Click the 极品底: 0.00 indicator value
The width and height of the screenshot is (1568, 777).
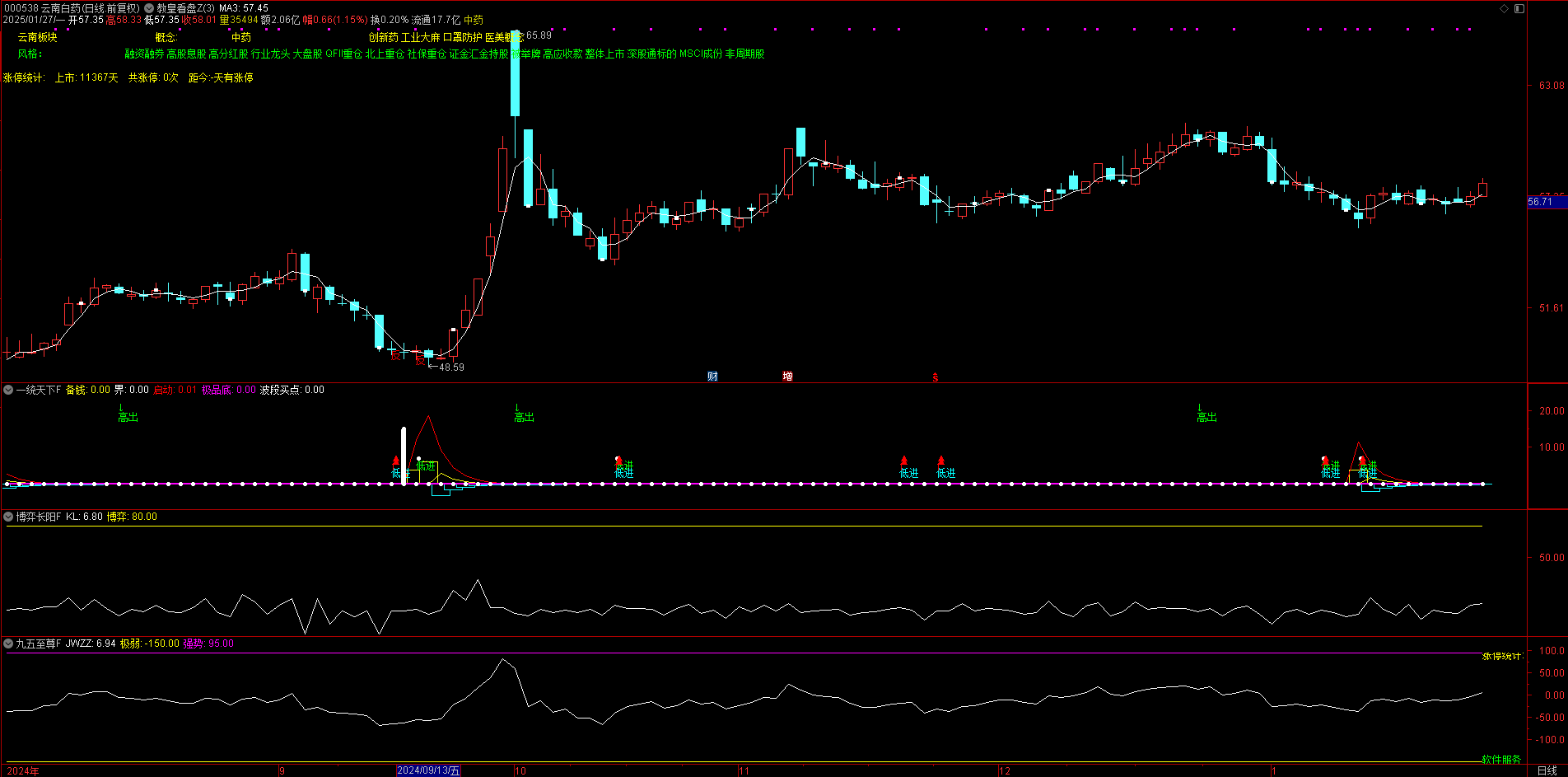[229, 390]
